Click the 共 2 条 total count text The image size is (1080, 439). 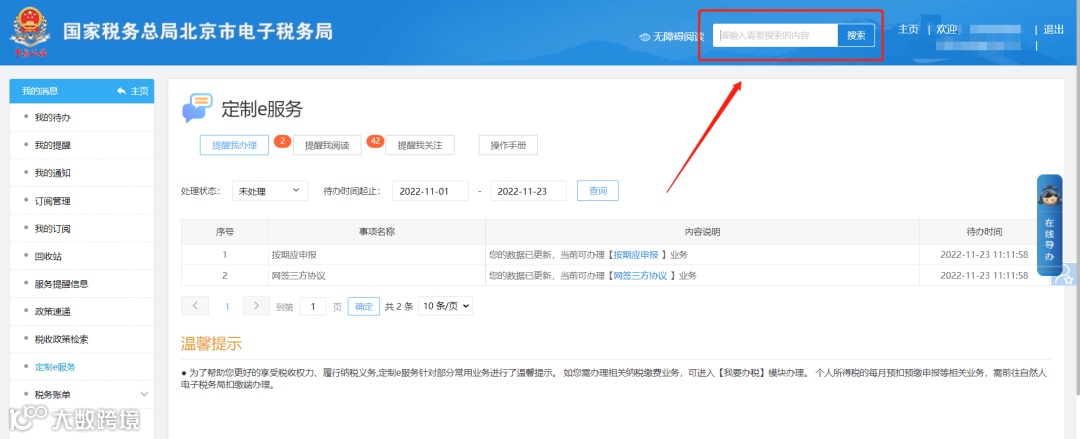[x=399, y=307]
